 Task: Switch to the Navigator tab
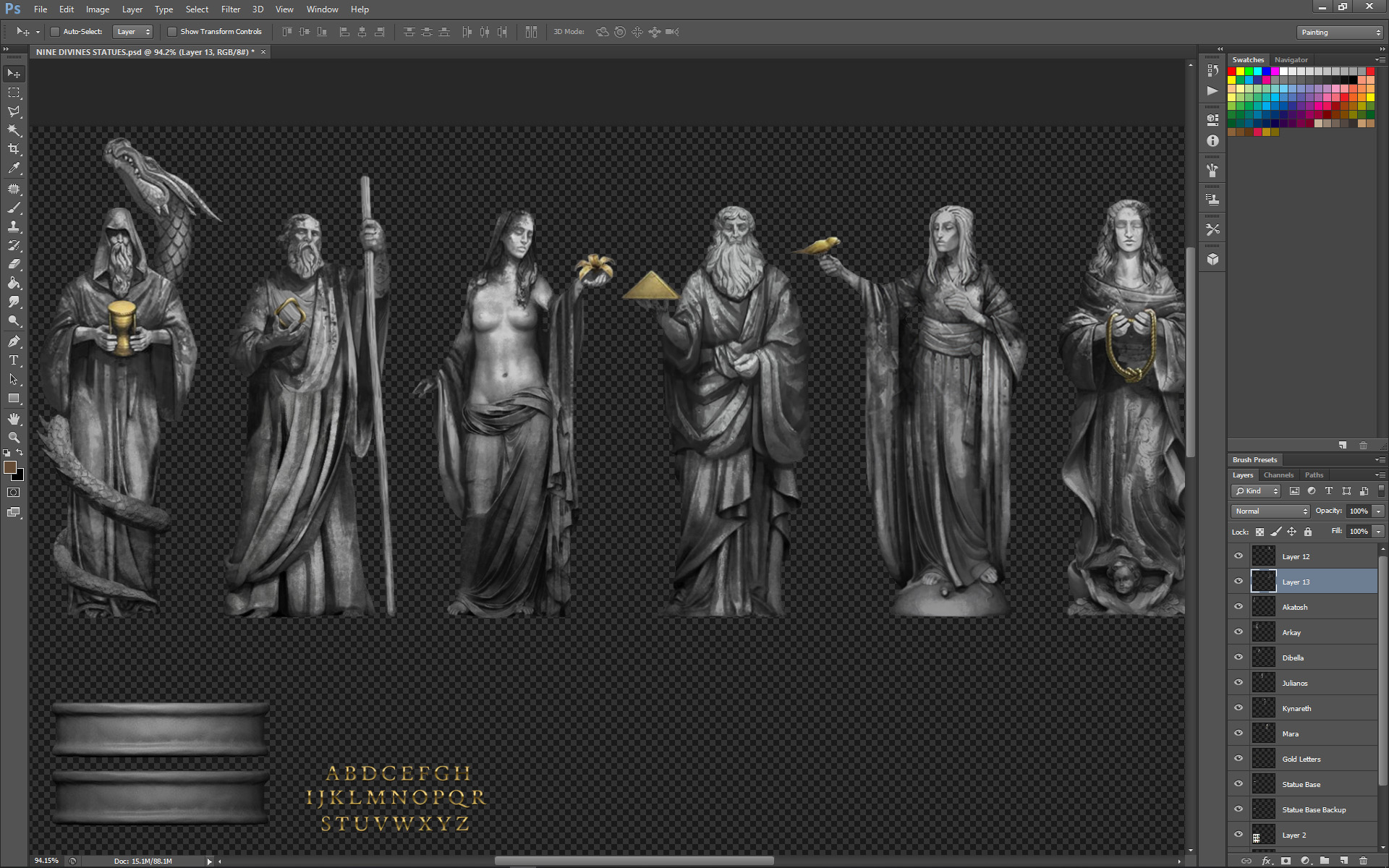[1291, 60]
